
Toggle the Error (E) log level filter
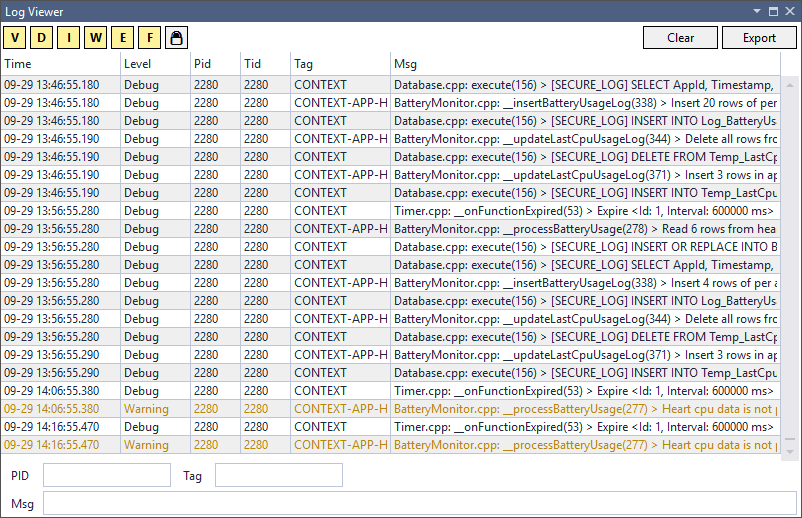click(123, 38)
